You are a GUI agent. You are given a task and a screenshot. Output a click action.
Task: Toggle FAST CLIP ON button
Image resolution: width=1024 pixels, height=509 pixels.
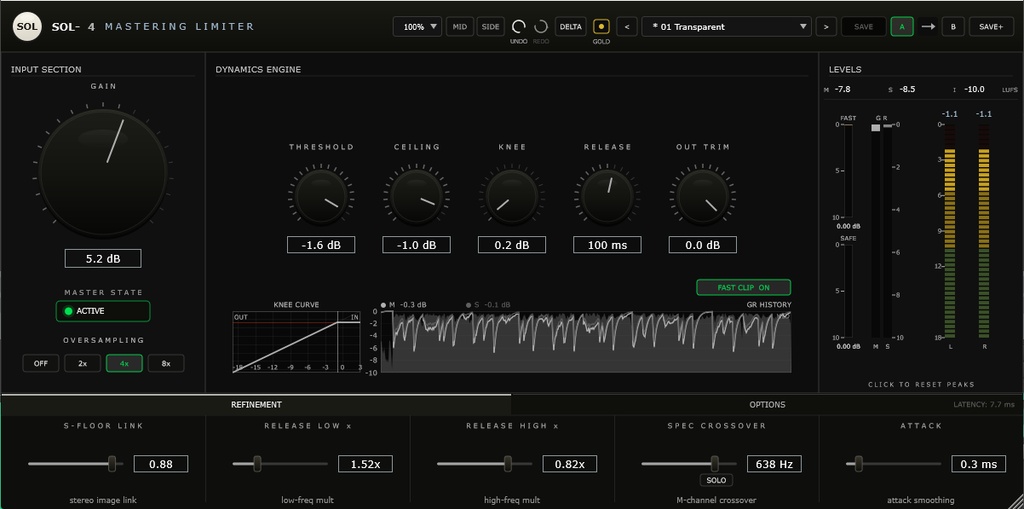(743, 287)
